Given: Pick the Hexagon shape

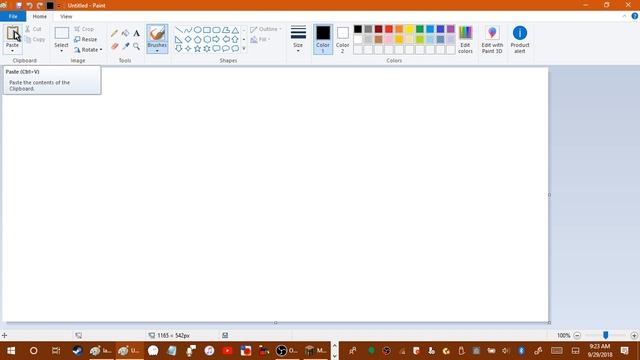Looking at the screenshot, I should 207,40.
